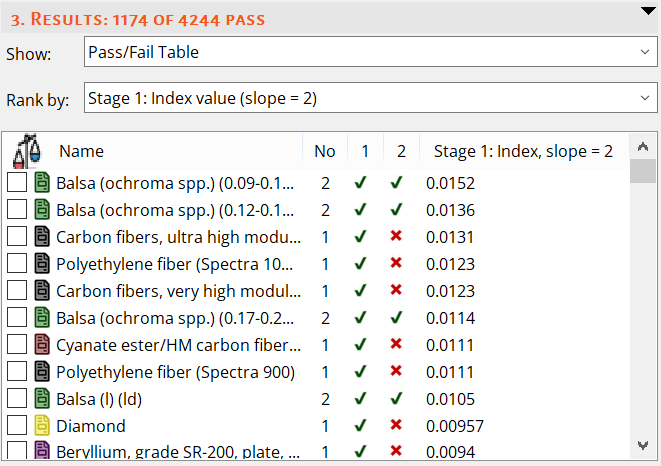Click purple record icon beside Beryllium grade SR-200

tap(42, 451)
